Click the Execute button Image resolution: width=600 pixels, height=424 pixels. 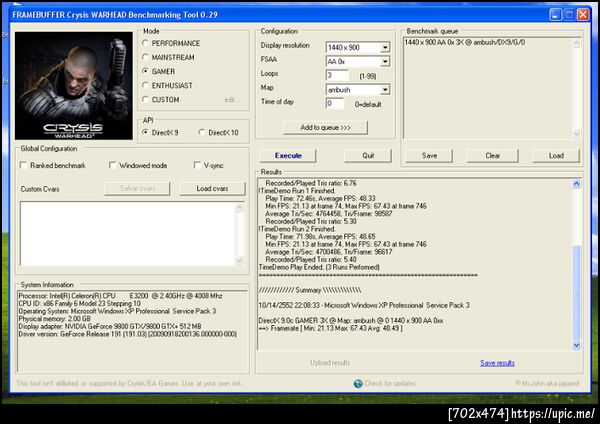[x=288, y=156]
